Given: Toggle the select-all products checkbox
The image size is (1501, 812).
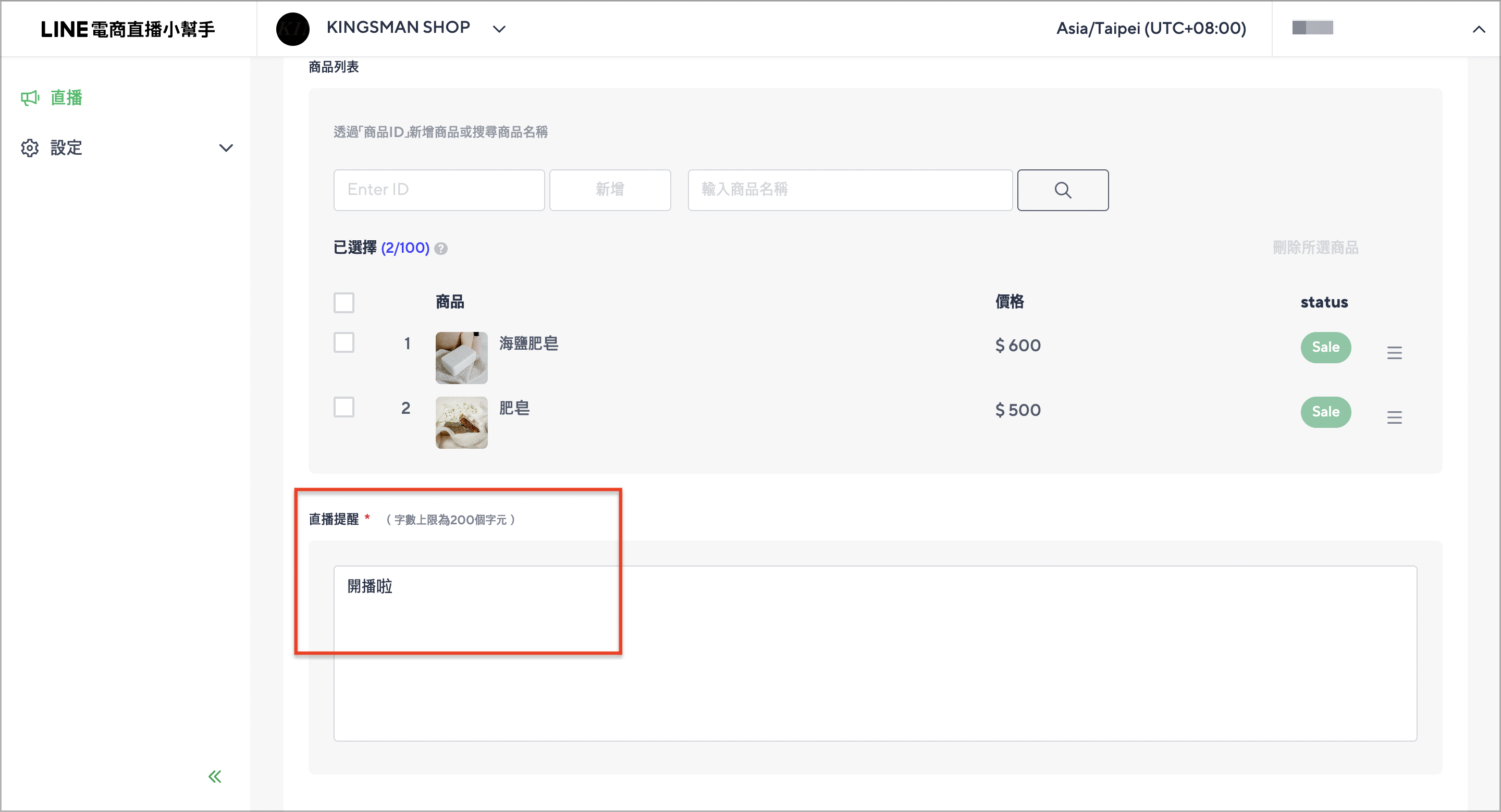Looking at the screenshot, I should click(x=344, y=302).
